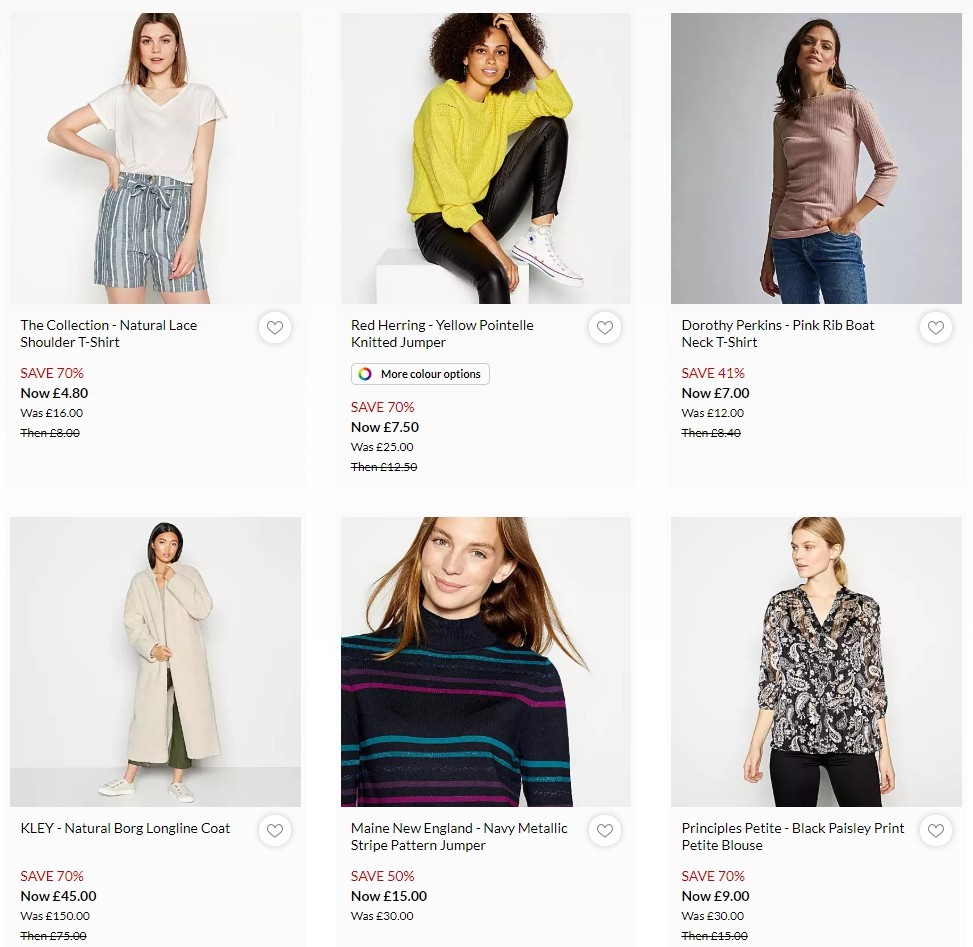Click the heart outline inside the top-left wishlist button
The width and height of the screenshot is (973, 947).
point(274,327)
